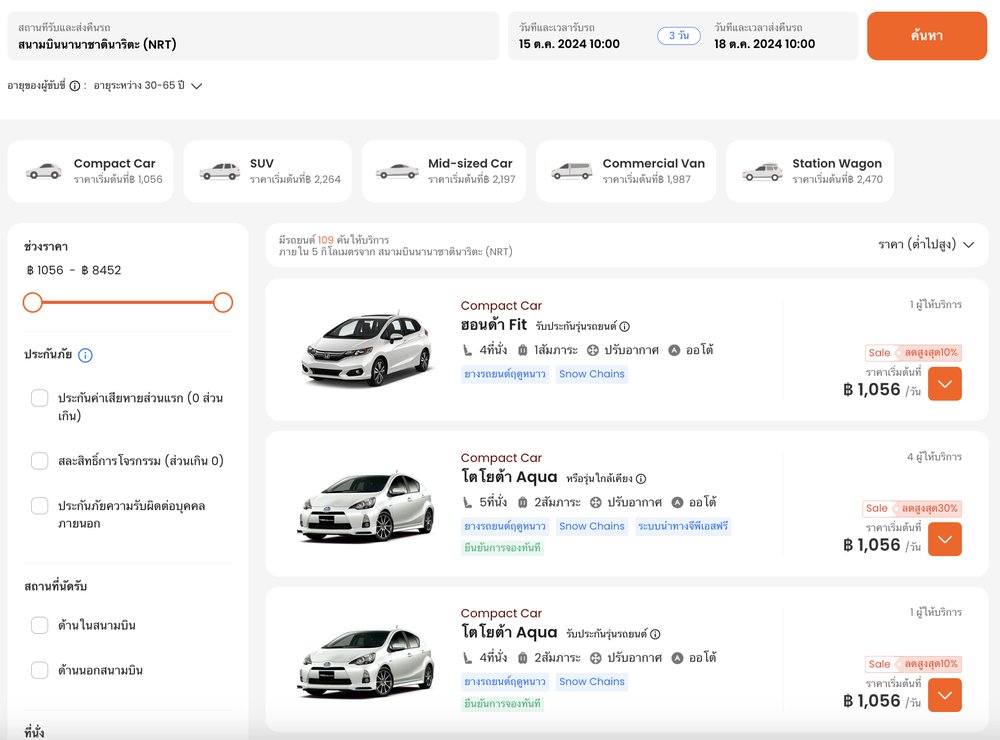Click the maximum price slider handle

tap(223, 302)
